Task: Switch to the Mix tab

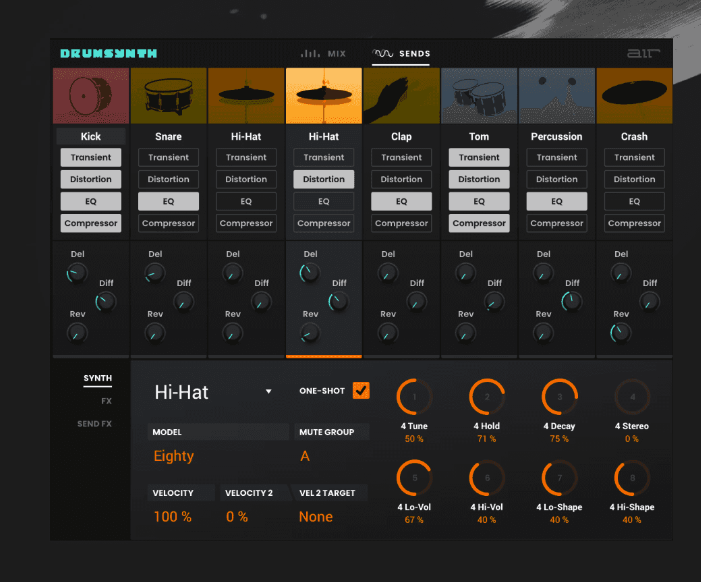Action: click(323, 54)
